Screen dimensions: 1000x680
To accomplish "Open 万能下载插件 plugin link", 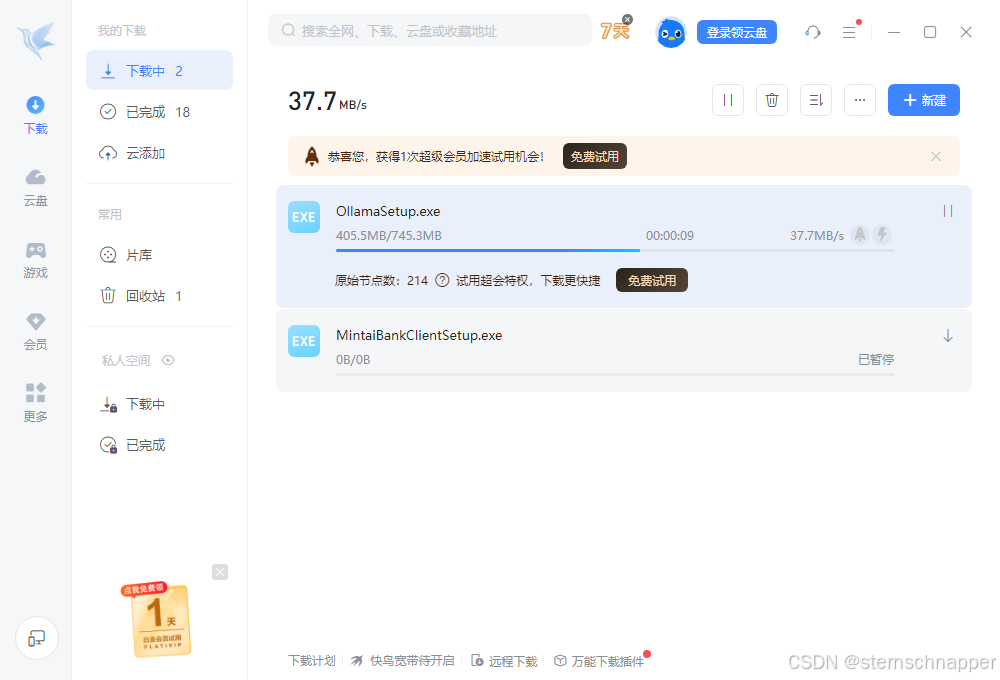I will 599,661.
